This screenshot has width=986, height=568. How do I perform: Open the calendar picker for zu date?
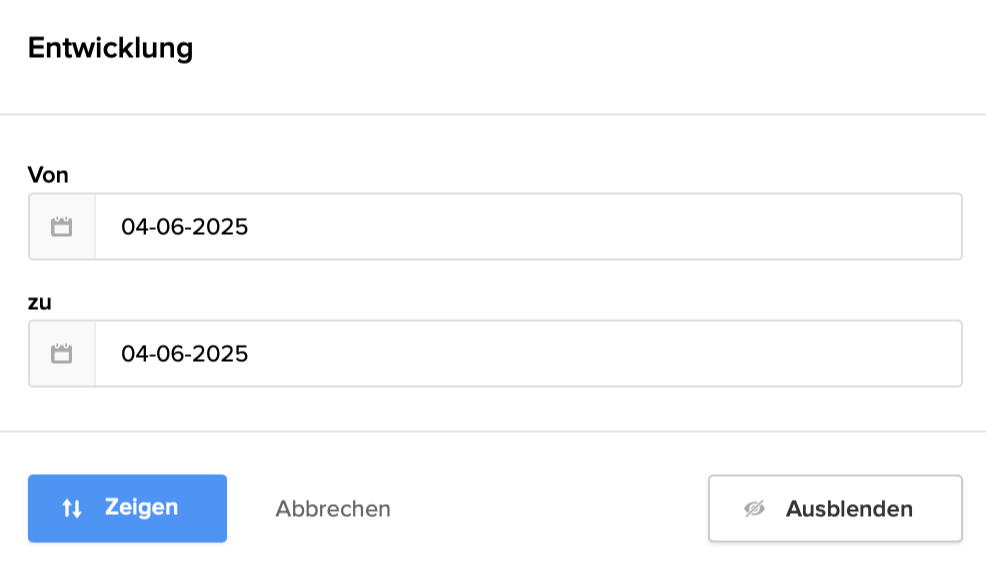pyautogui.click(x=62, y=354)
